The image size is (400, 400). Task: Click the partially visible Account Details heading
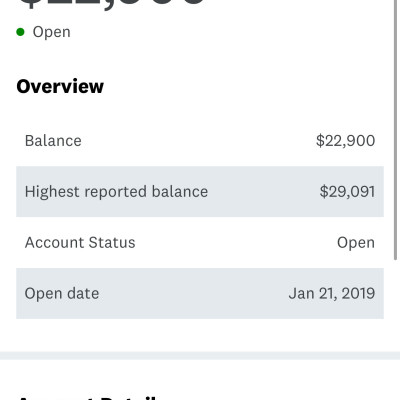[x=87, y=397]
